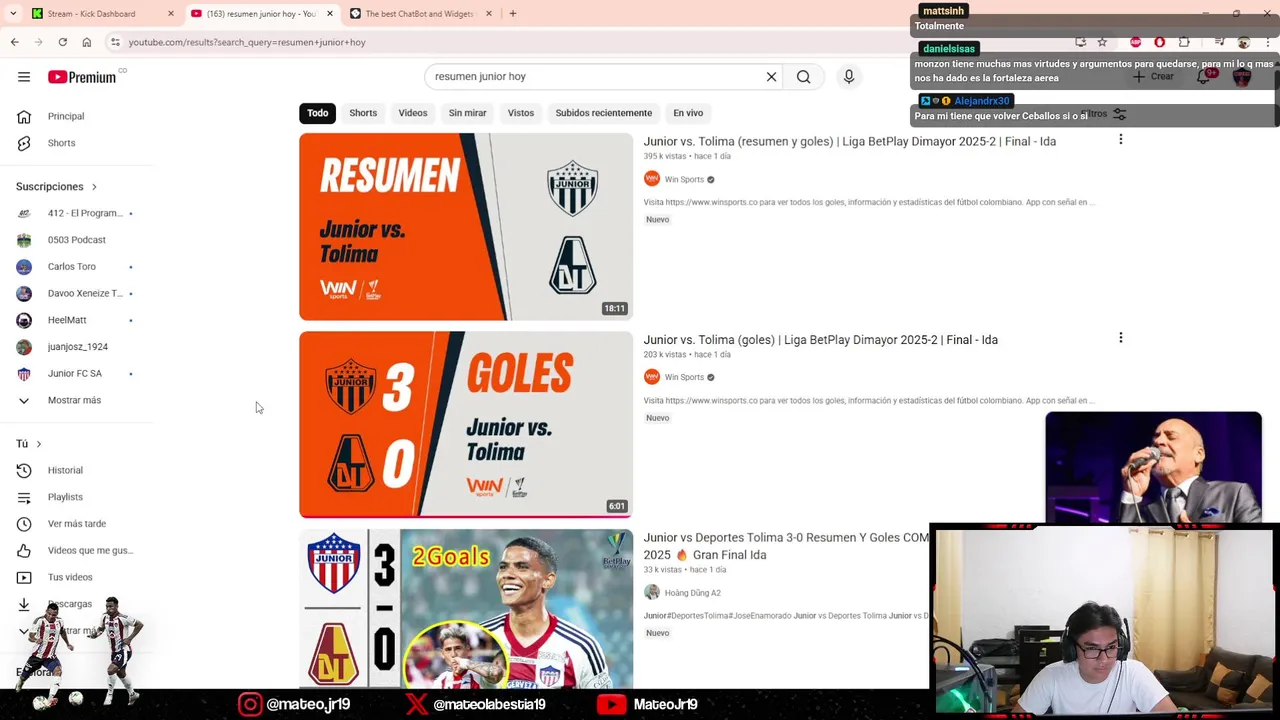Open HeelMatt subscription channel
The height and width of the screenshot is (720, 1280).
click(76, 320)
